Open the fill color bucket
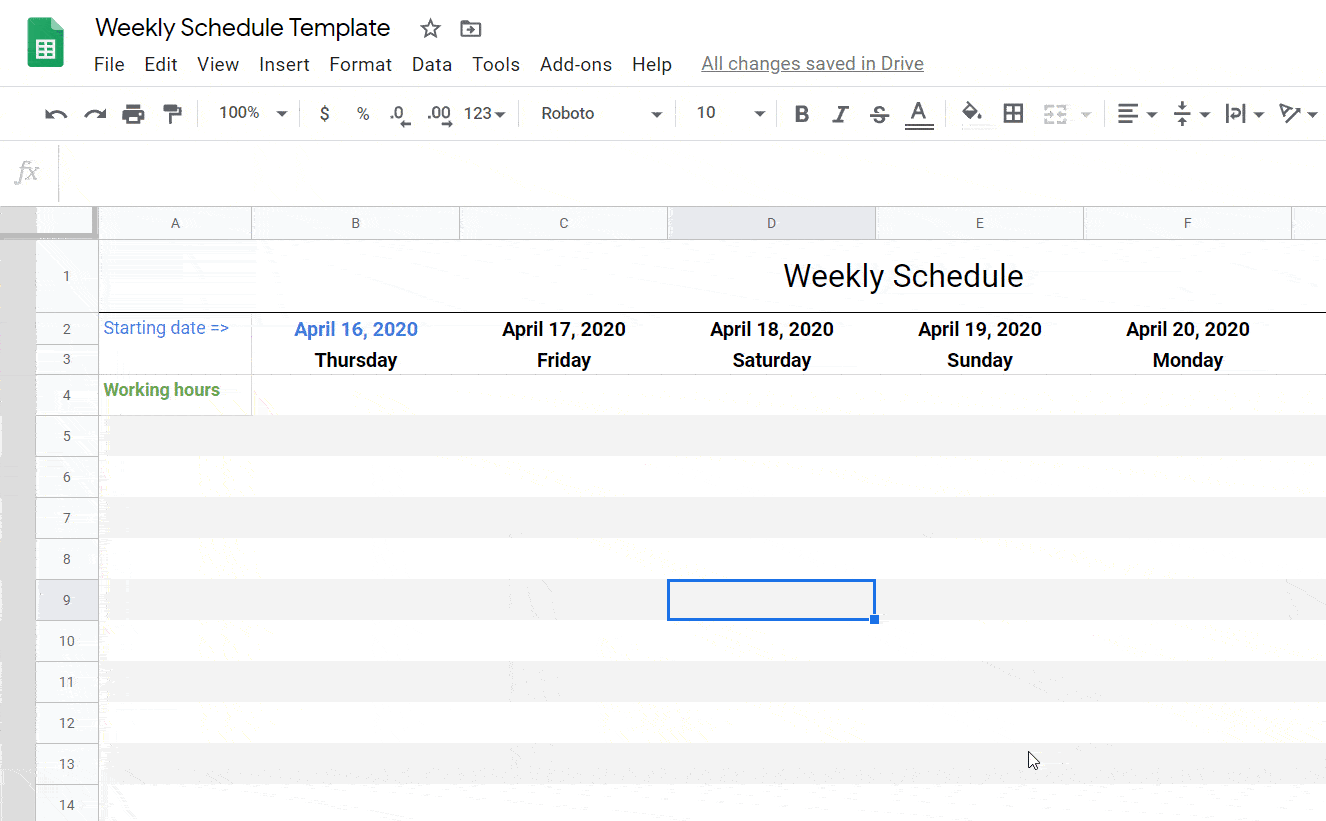 [971, 114]
